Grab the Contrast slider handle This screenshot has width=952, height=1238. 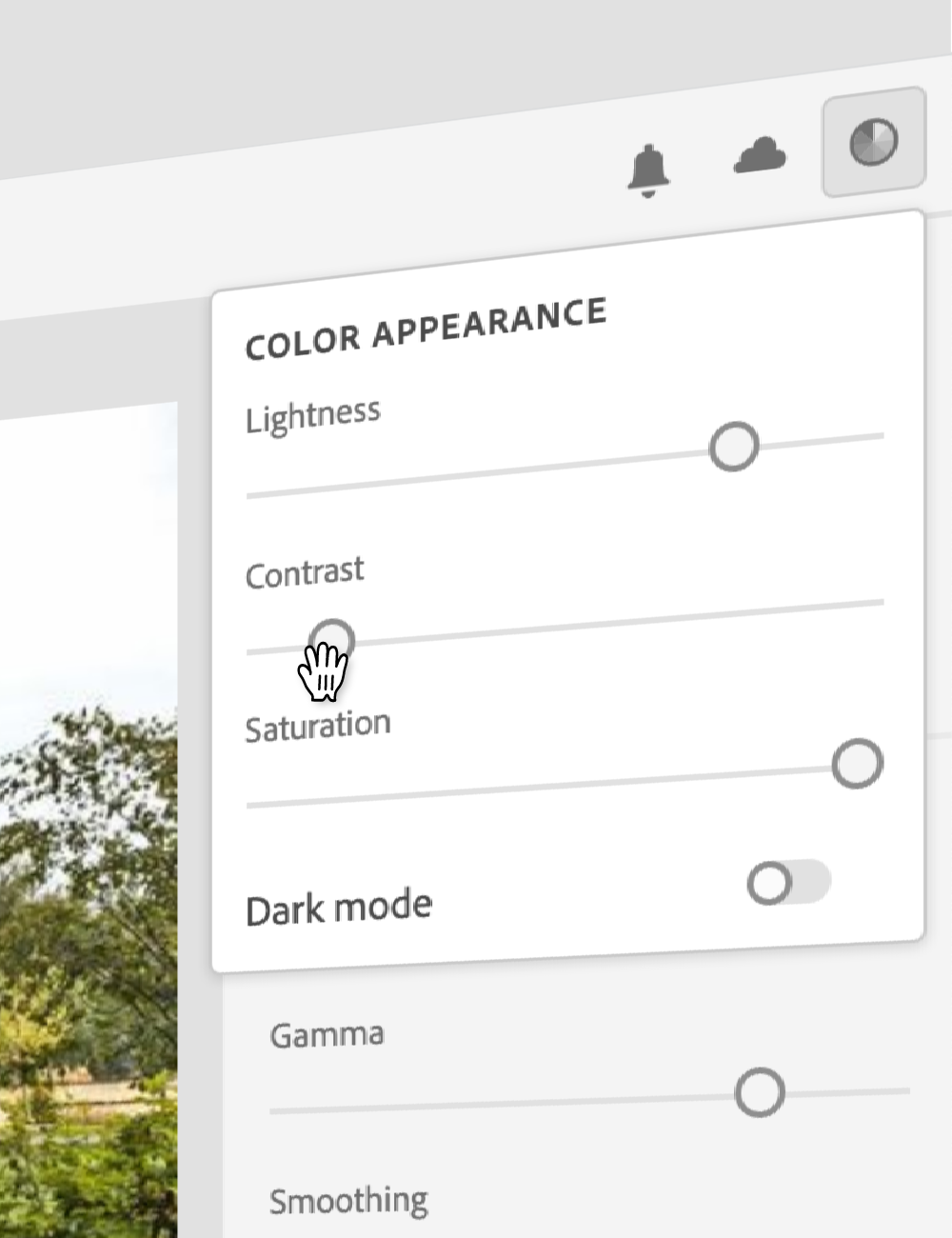pyautogui.click(x=332, y=641)
